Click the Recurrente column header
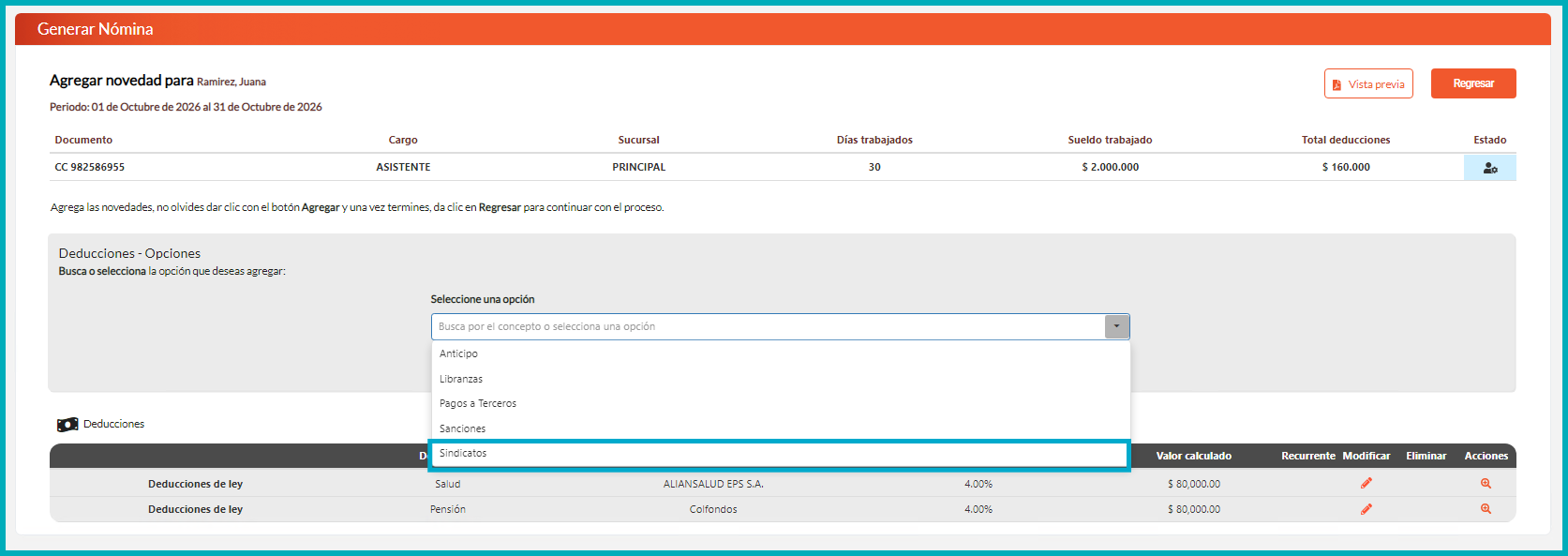This screenshot has width=1568, height=556. coord(1308,456)
